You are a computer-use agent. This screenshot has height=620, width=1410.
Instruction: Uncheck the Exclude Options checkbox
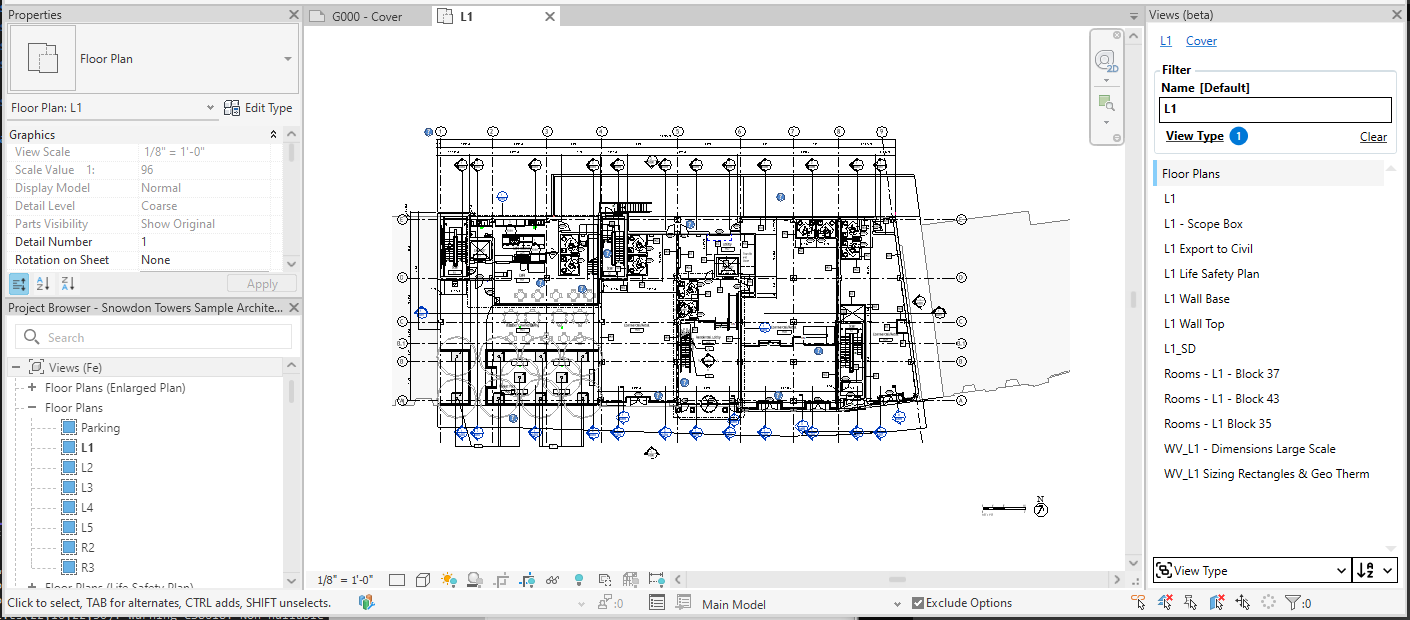918,603
